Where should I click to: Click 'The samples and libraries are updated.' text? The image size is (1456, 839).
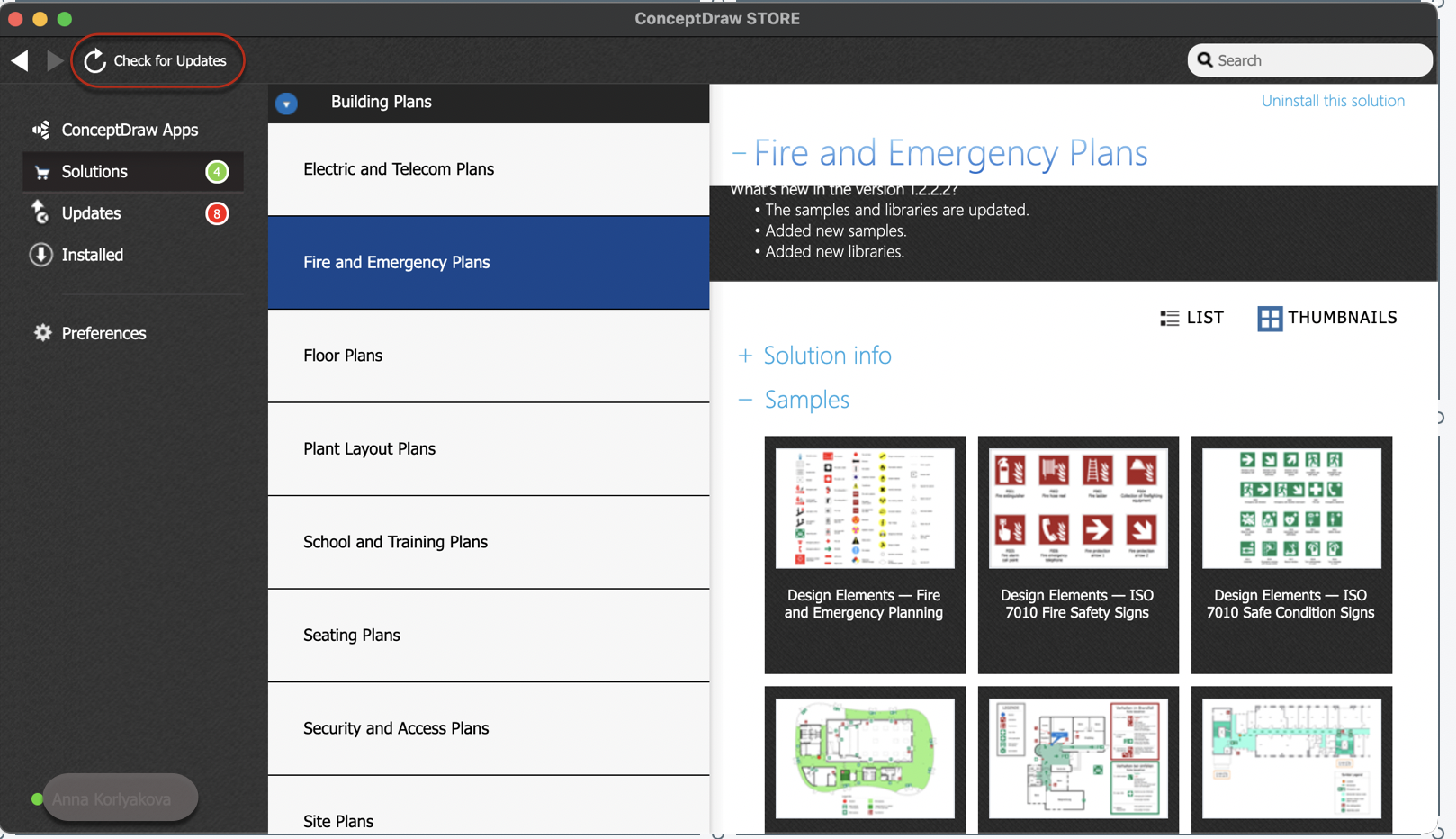[x=896, y=211]
